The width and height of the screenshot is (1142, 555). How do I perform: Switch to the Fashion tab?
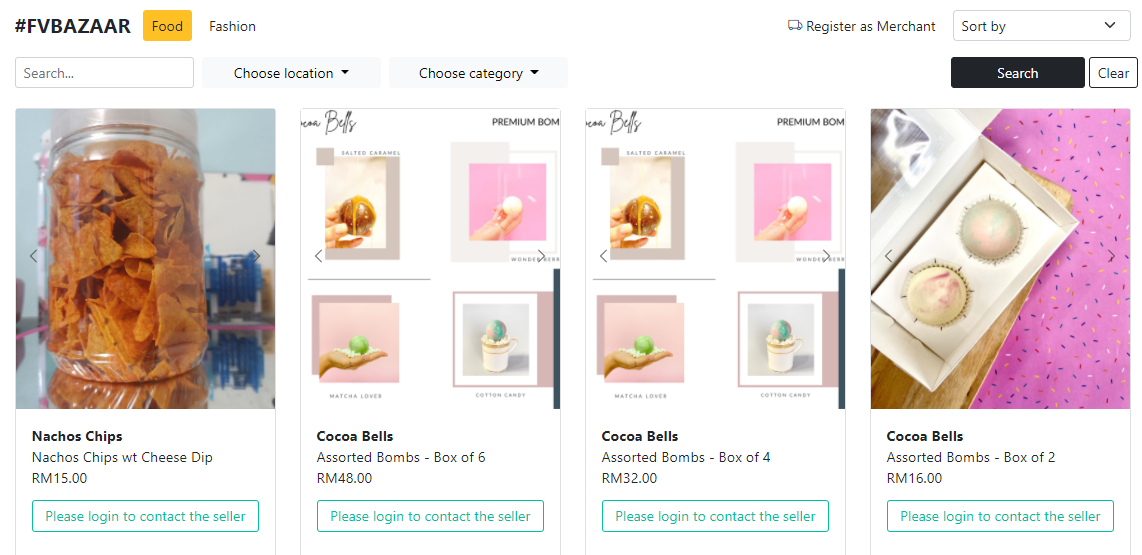232,26
